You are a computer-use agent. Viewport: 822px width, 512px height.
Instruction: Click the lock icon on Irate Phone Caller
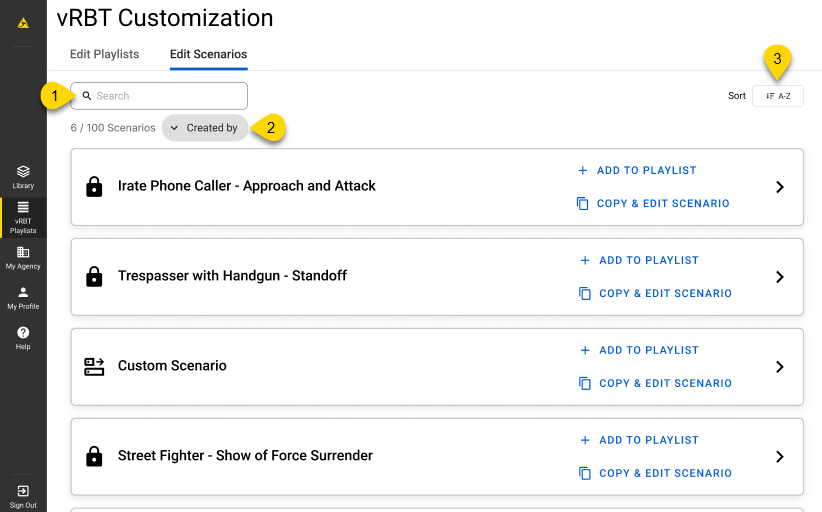point(94,187)
